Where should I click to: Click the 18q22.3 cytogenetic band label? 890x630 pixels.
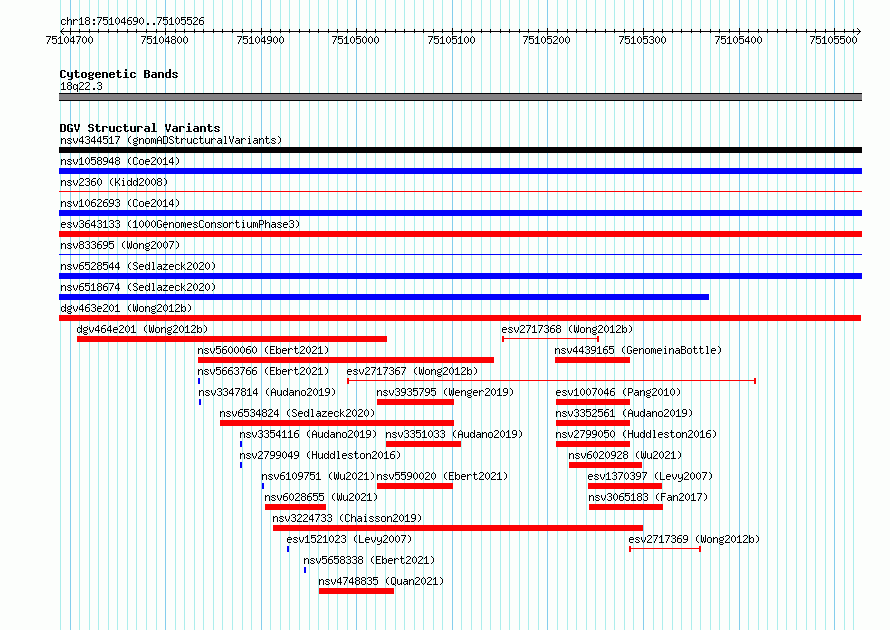[81, 86]
